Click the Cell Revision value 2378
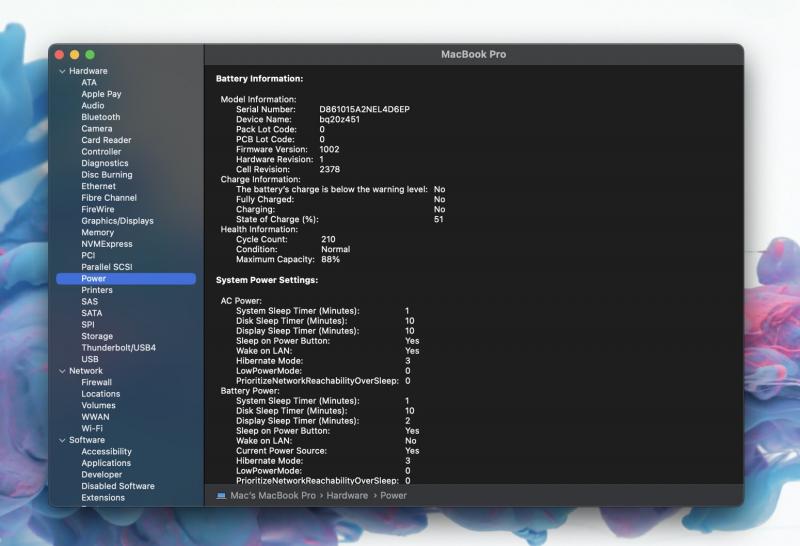The height and width of the screenshot is (546, 800). coord(330,169)
